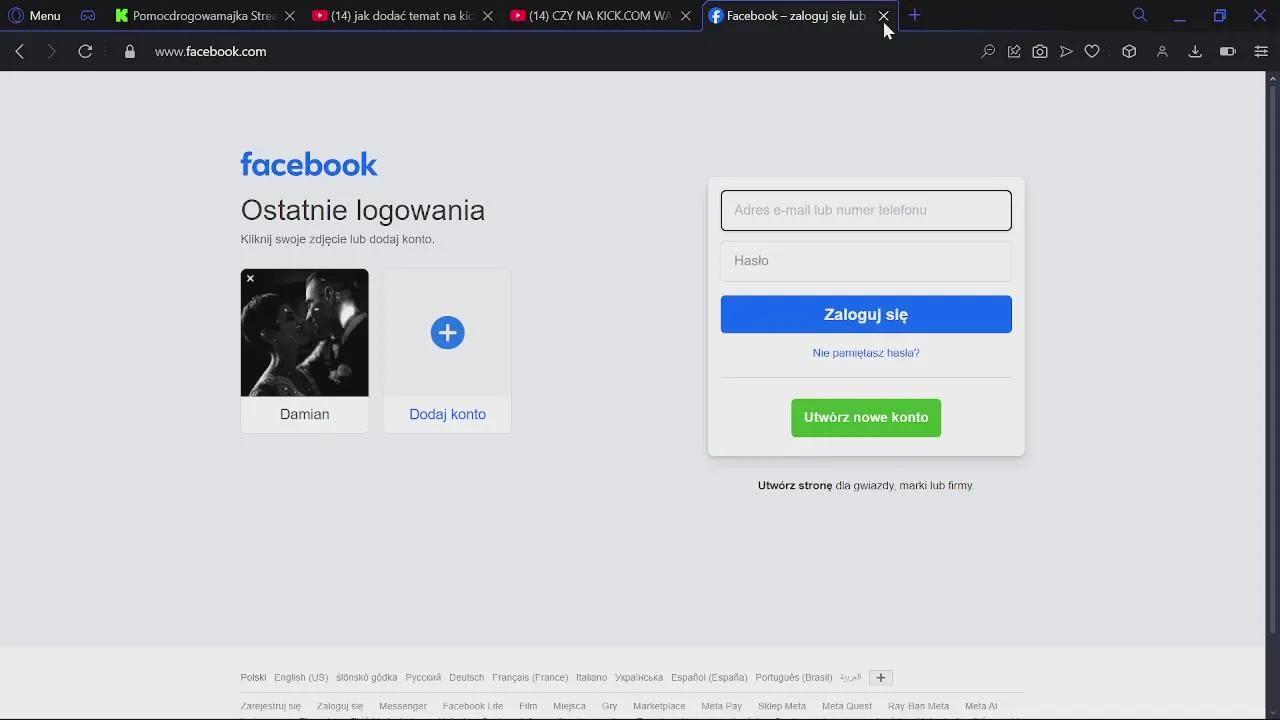Screen dimensions: 1280x720
Task: Open the Zarejestruj się footer link
Action: pyautogui.click(x=270, y=706)
